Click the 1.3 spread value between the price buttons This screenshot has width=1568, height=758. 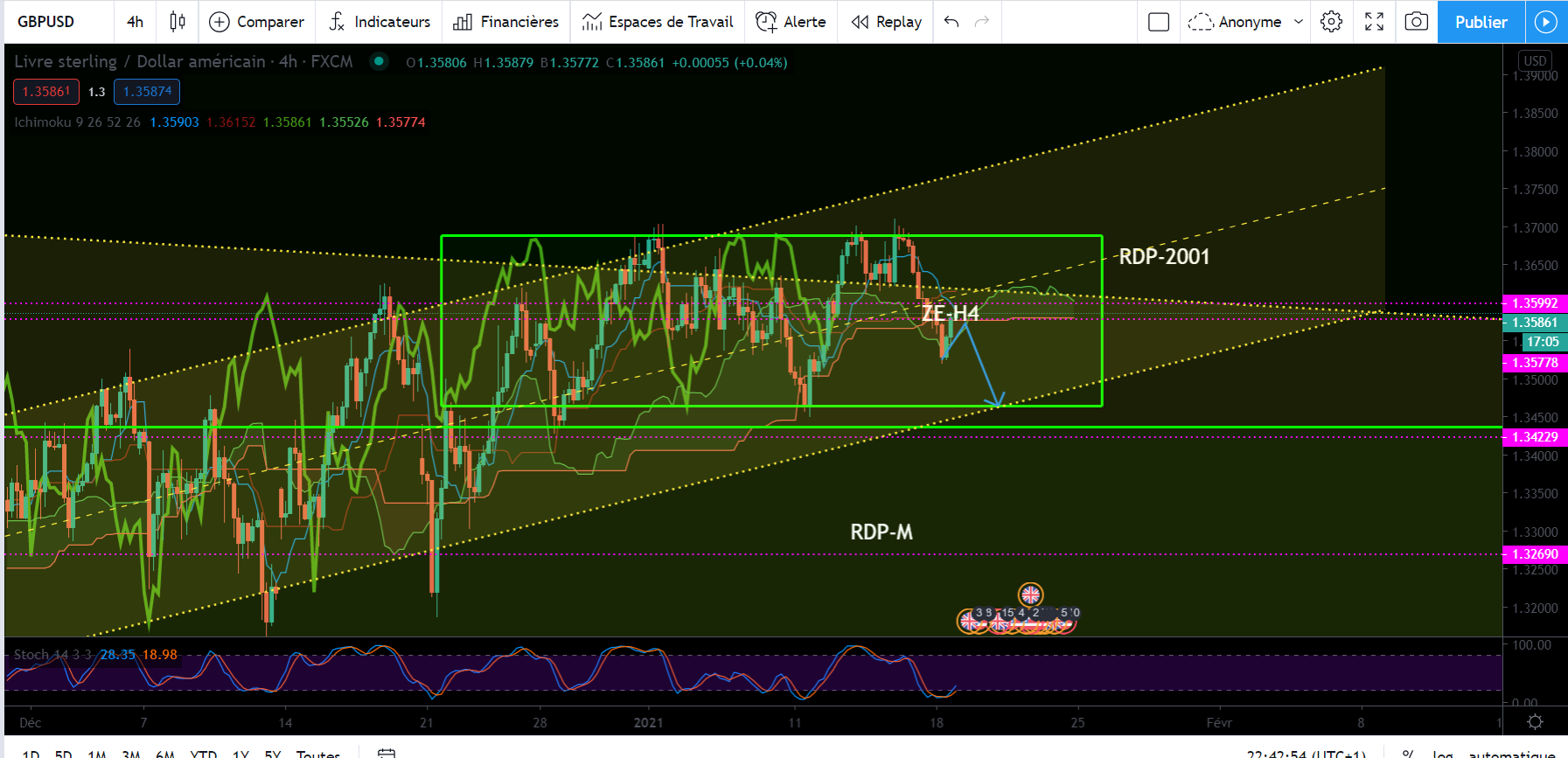coord(96,92)
